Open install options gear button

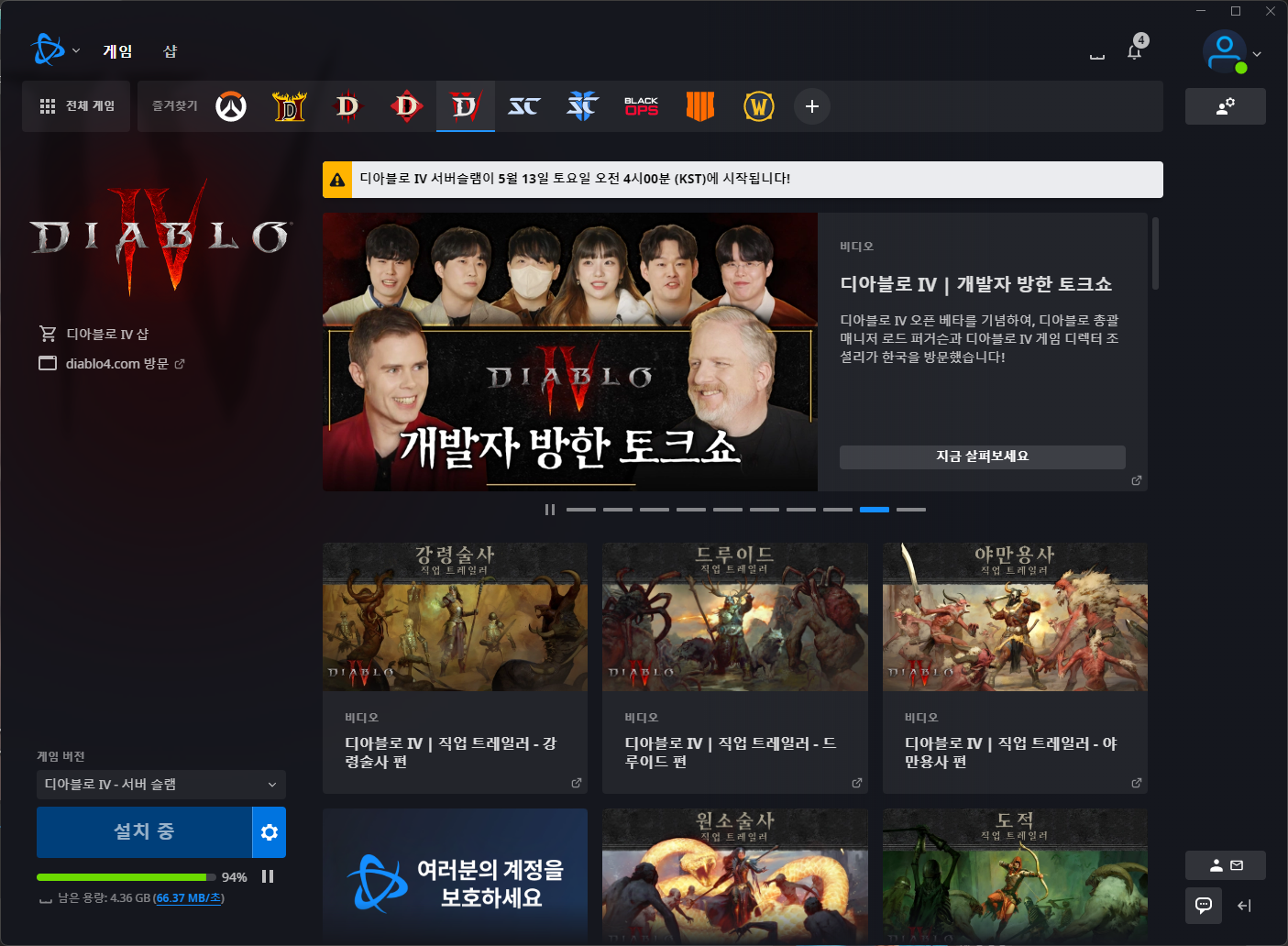click(270, 832)
